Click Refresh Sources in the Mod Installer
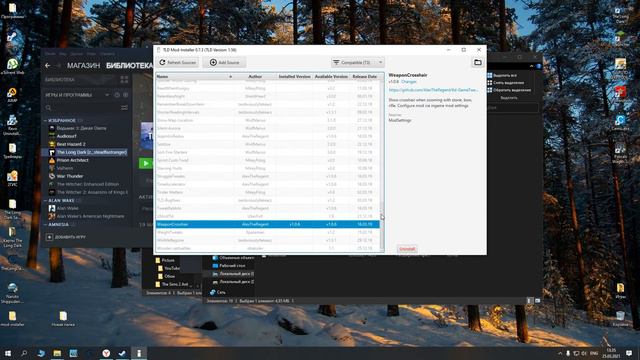 (178, 62)
